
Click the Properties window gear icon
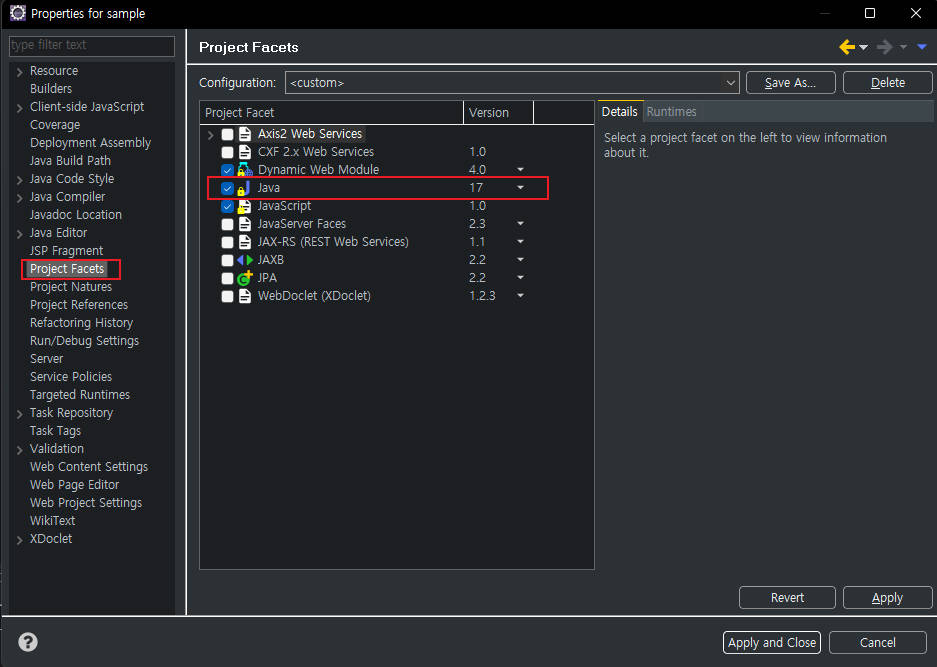[17, 13]
